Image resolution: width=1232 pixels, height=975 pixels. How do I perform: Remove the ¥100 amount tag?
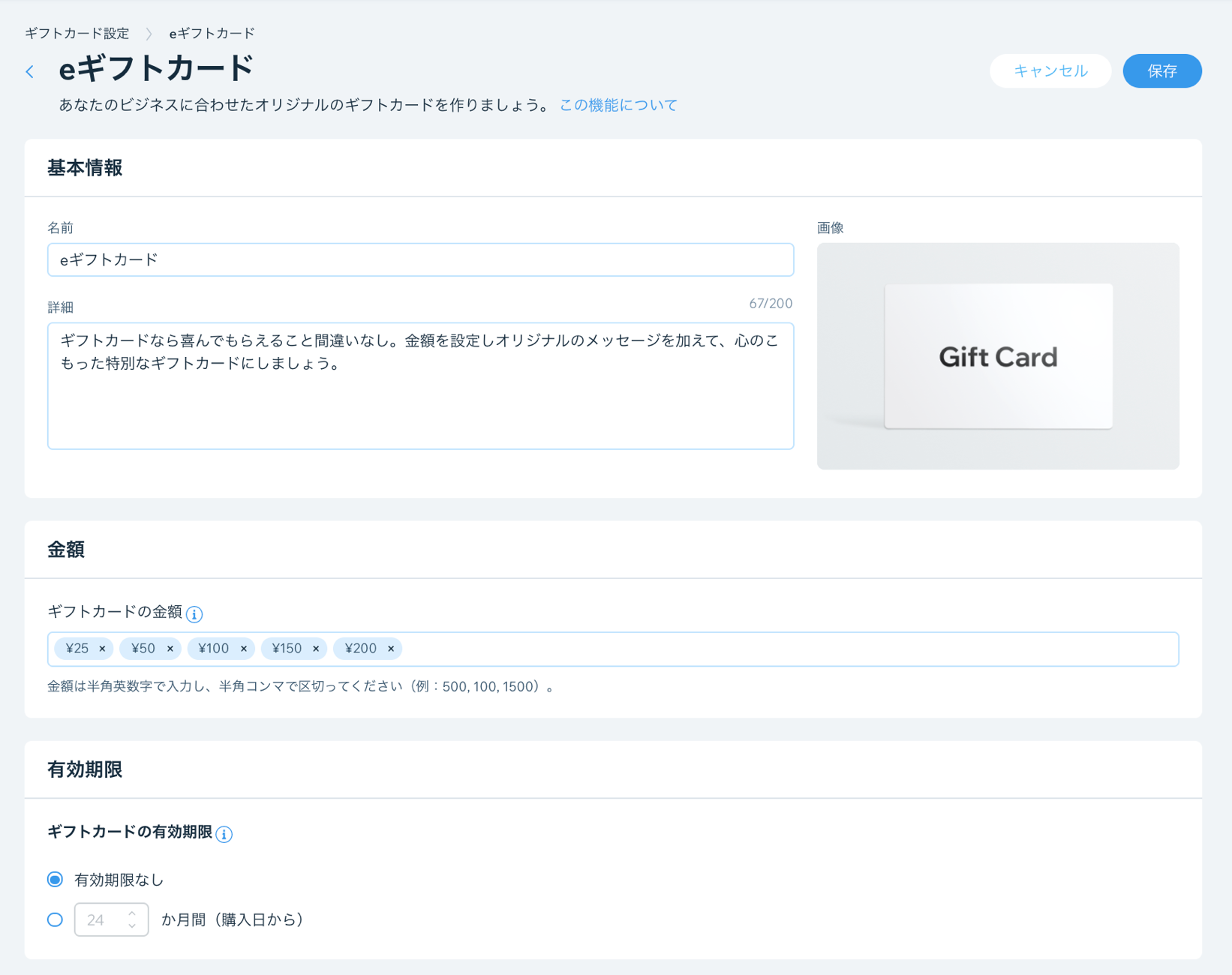244,649
